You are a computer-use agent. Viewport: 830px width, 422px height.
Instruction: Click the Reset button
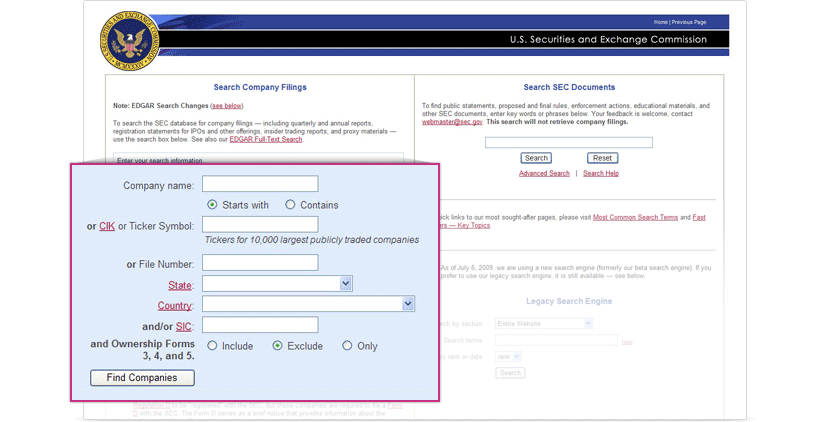click(x=602, y=158)
